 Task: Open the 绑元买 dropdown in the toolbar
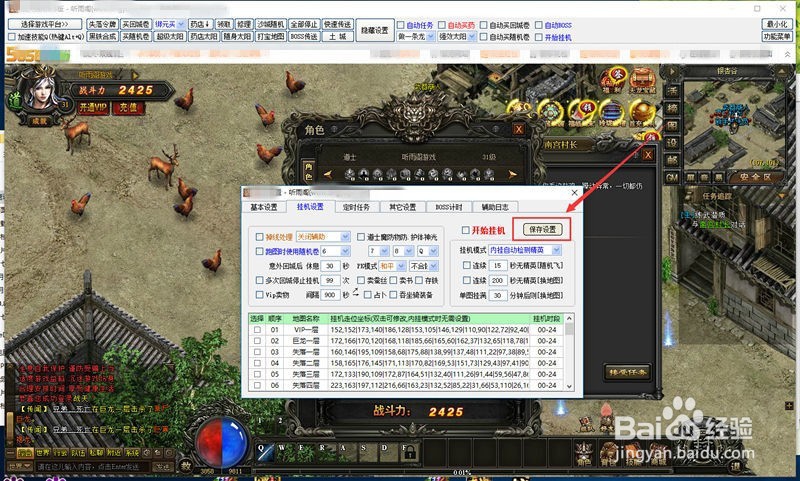(169, 24)
